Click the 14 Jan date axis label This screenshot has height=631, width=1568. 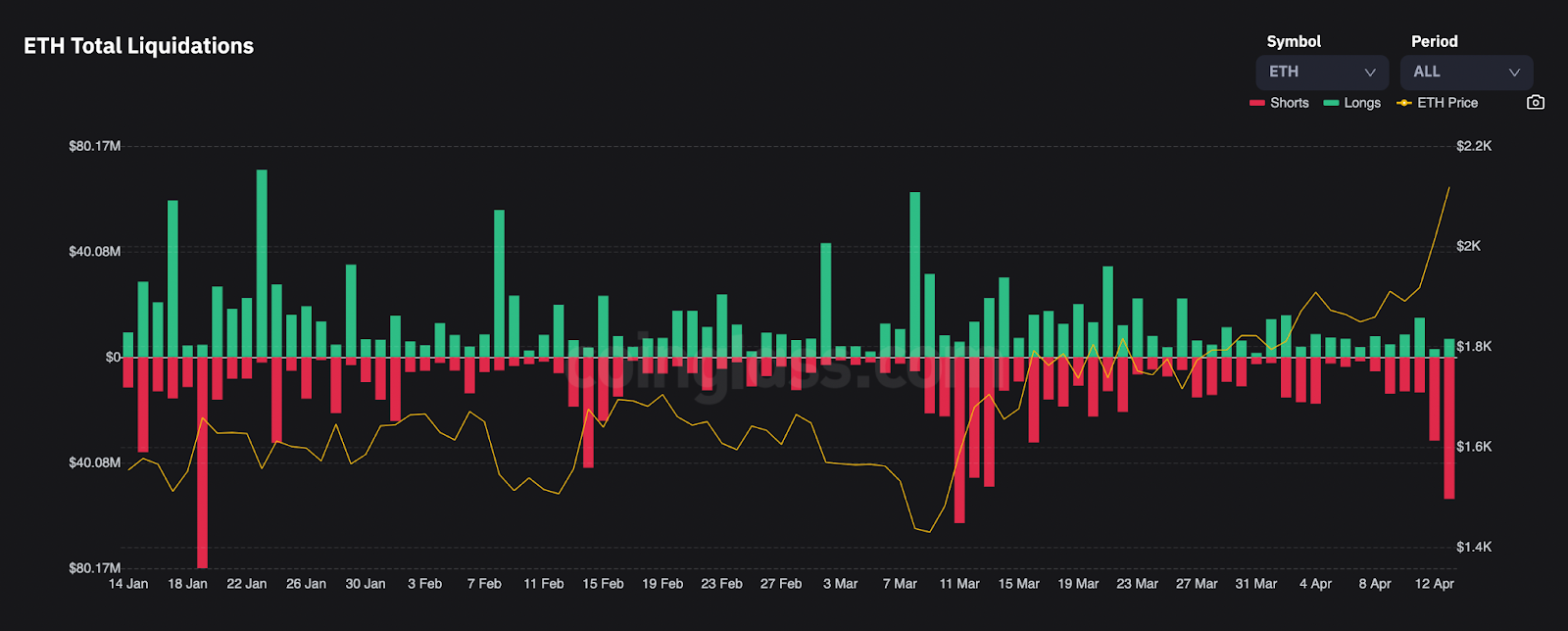tap(128, 584)
